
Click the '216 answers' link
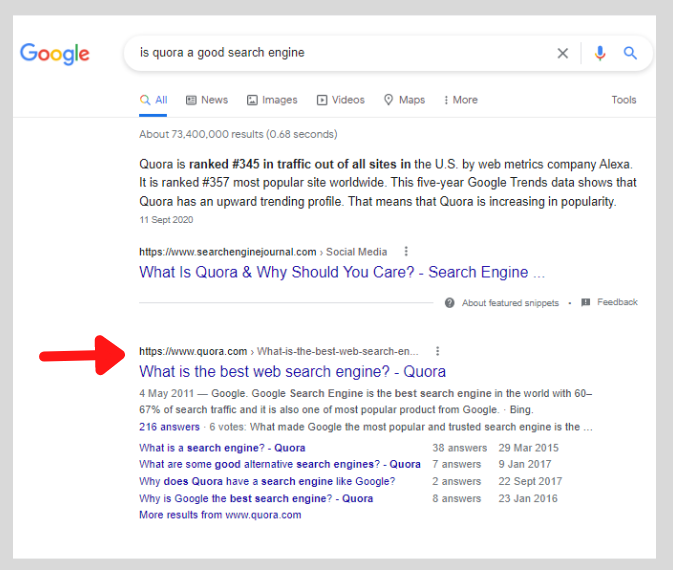click(x=169, y=427)
